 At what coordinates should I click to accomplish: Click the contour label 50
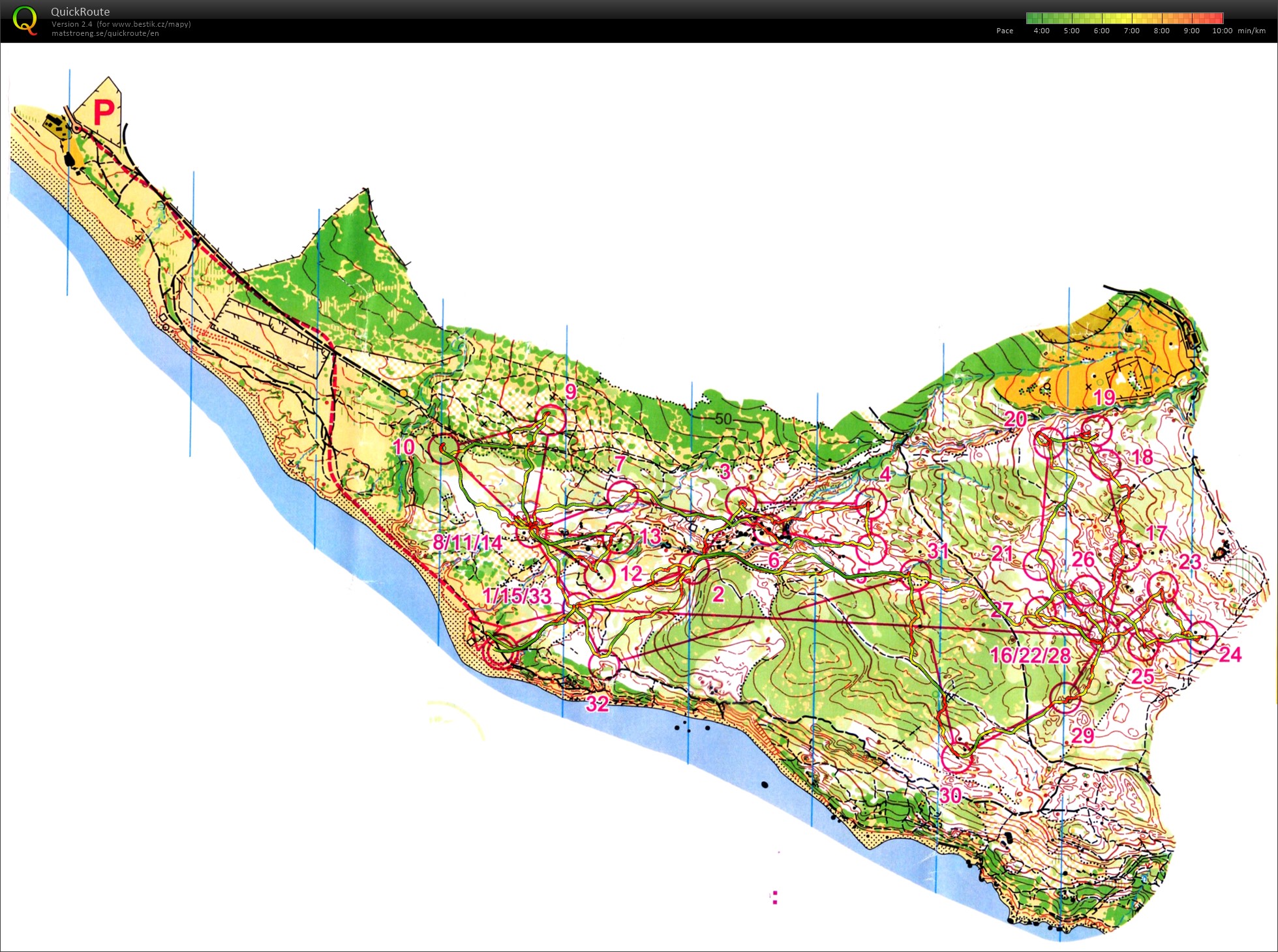tap(723, 419)
